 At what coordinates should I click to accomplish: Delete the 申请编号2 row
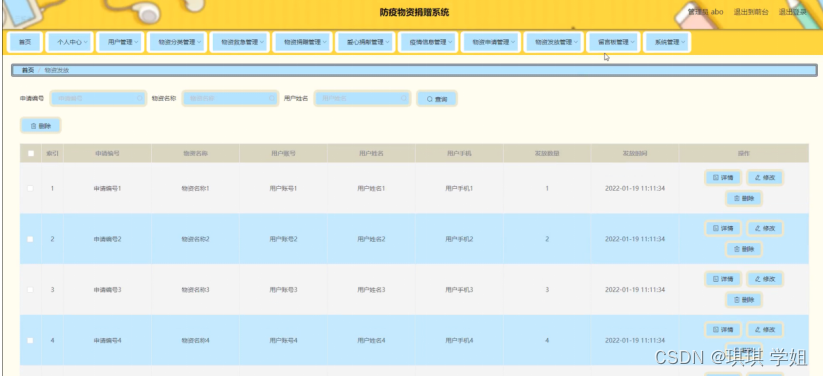coord(744,249)
